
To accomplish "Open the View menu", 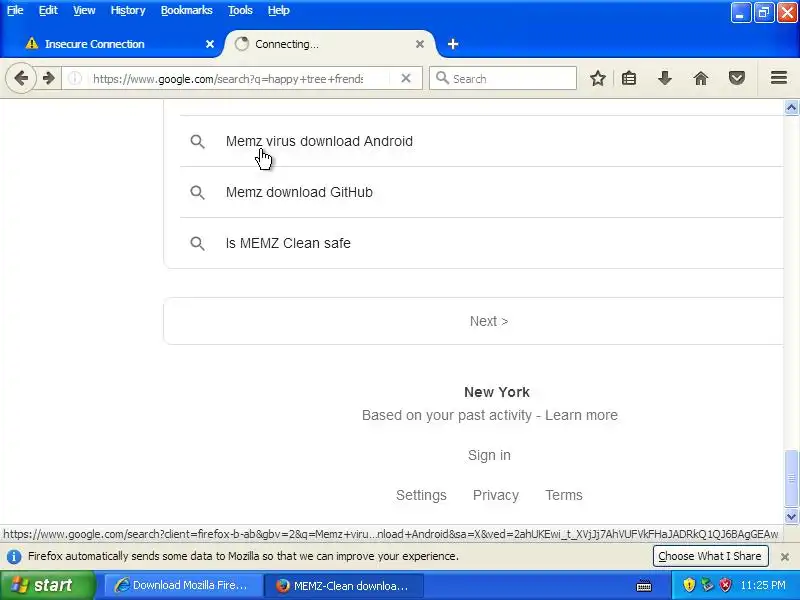I will [84, 10].
